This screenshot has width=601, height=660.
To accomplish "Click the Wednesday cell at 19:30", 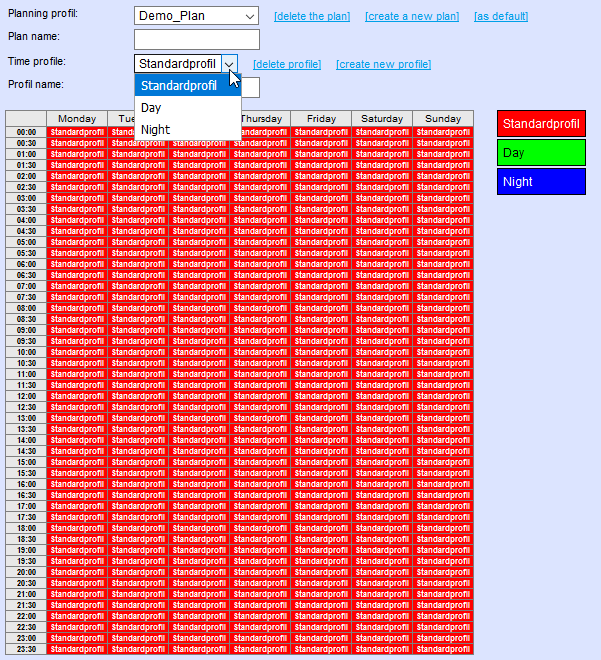I will pyautogui.click(x=199, y=561).
